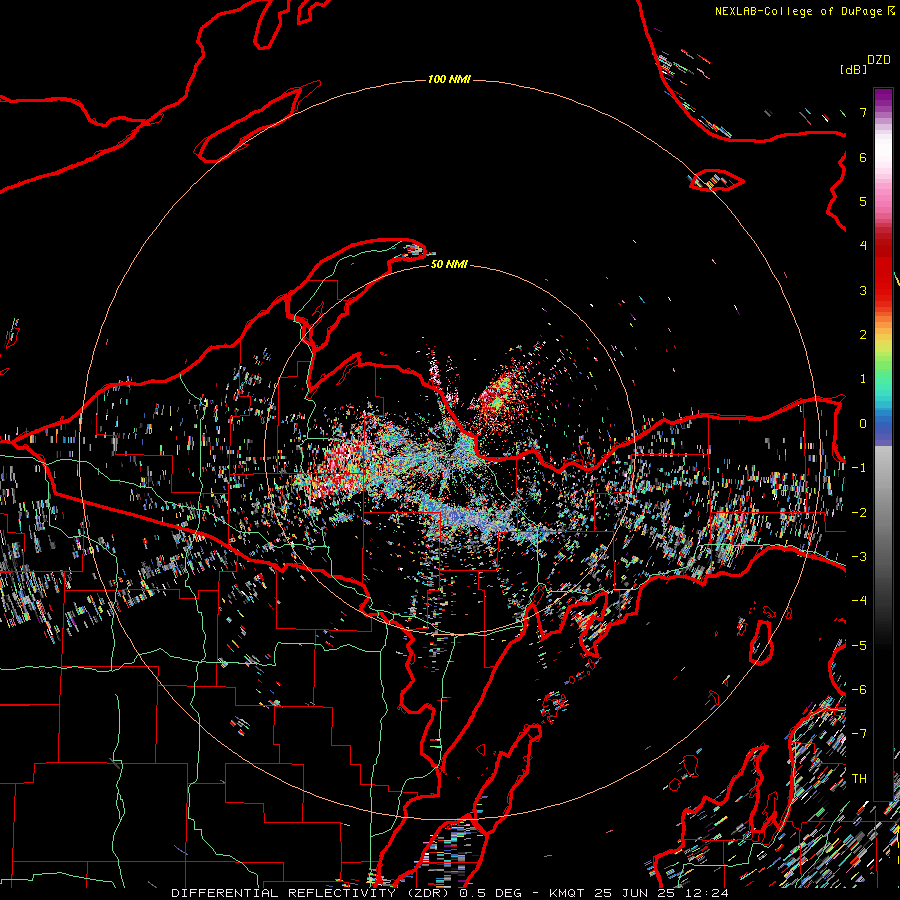Screen dimensions: 900x900
Task: Click the -3 value on color scale
Action: [859, 557]
